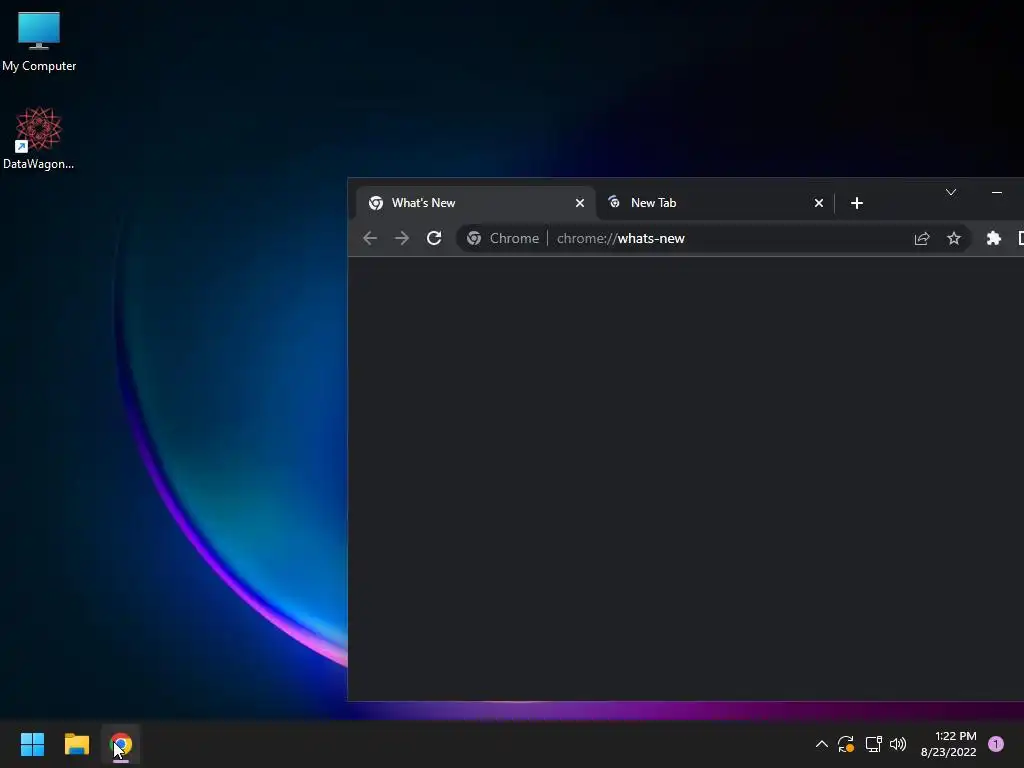Screen dimensions: 1024x768
Task: Close the New Tab tab
Action: pos(818,203)
